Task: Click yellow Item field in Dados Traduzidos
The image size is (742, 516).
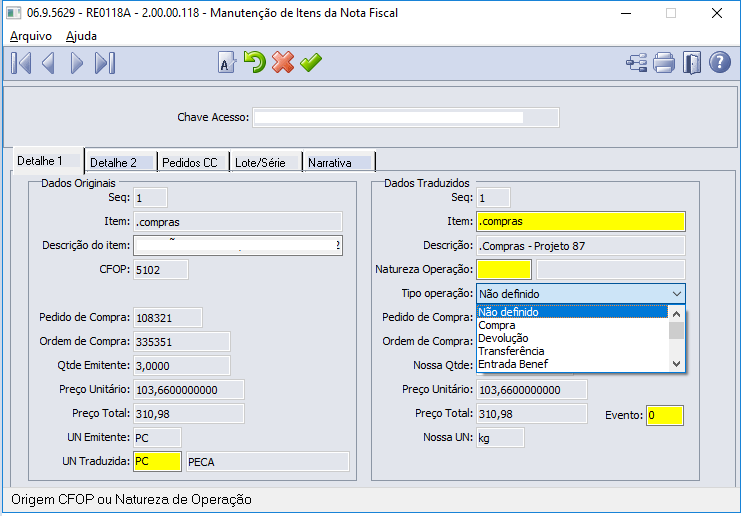Action: (x=581, y=222)
